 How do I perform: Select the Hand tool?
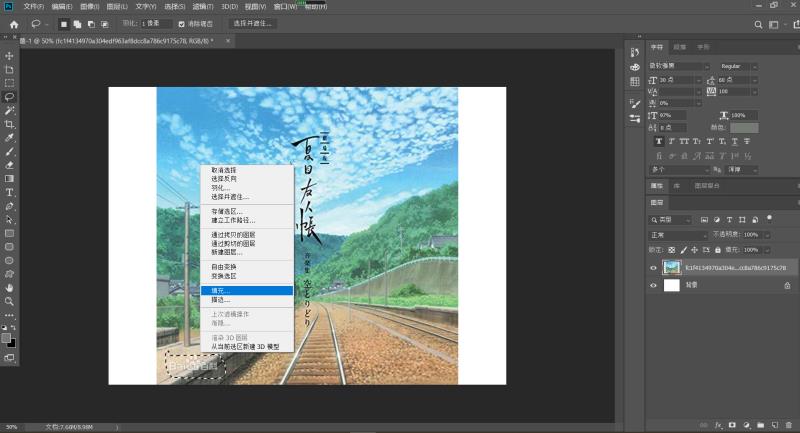tap(10, 287)
